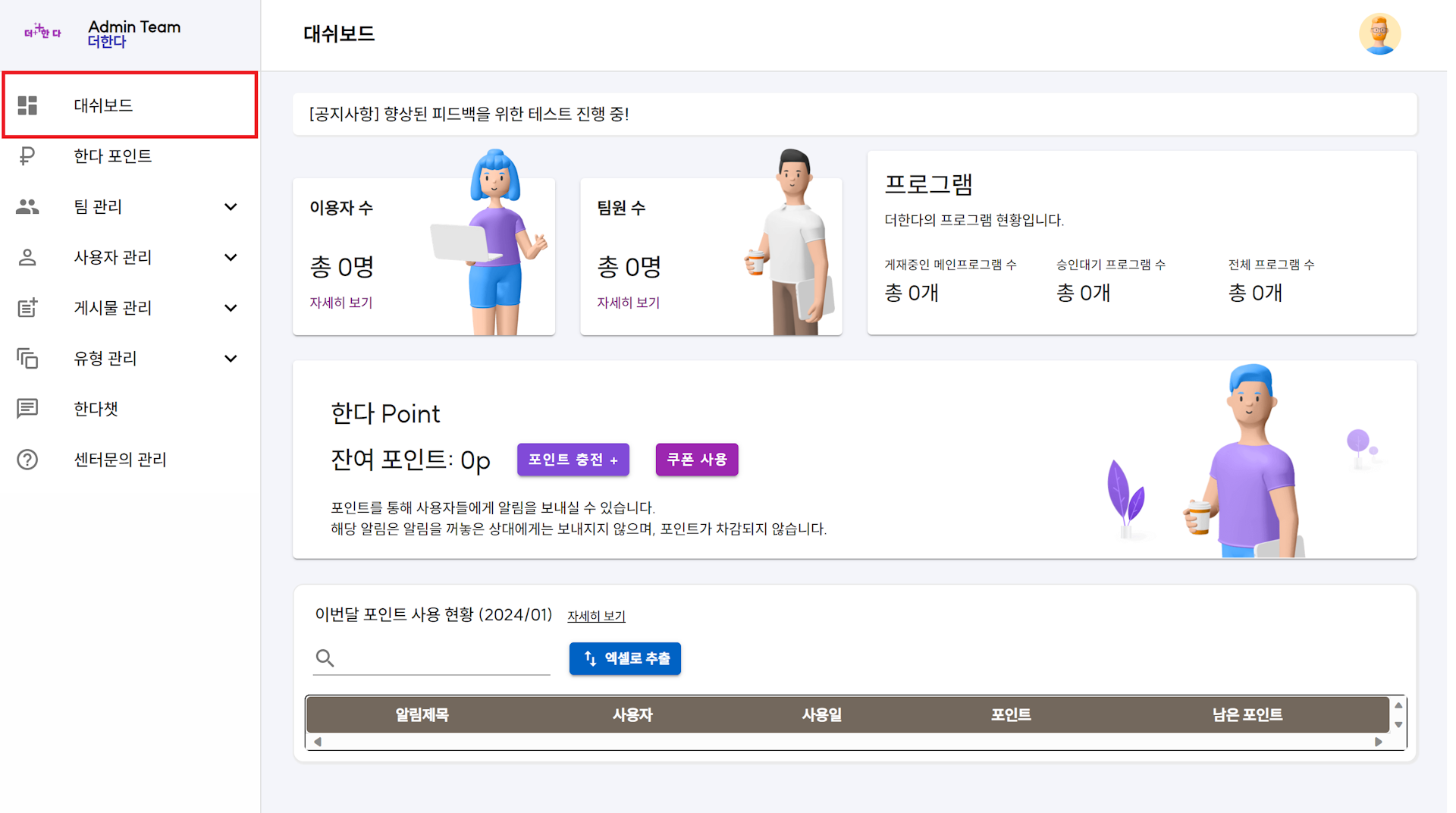Open 자세히 보기 under 이용자 수

[x=340, y=302]
